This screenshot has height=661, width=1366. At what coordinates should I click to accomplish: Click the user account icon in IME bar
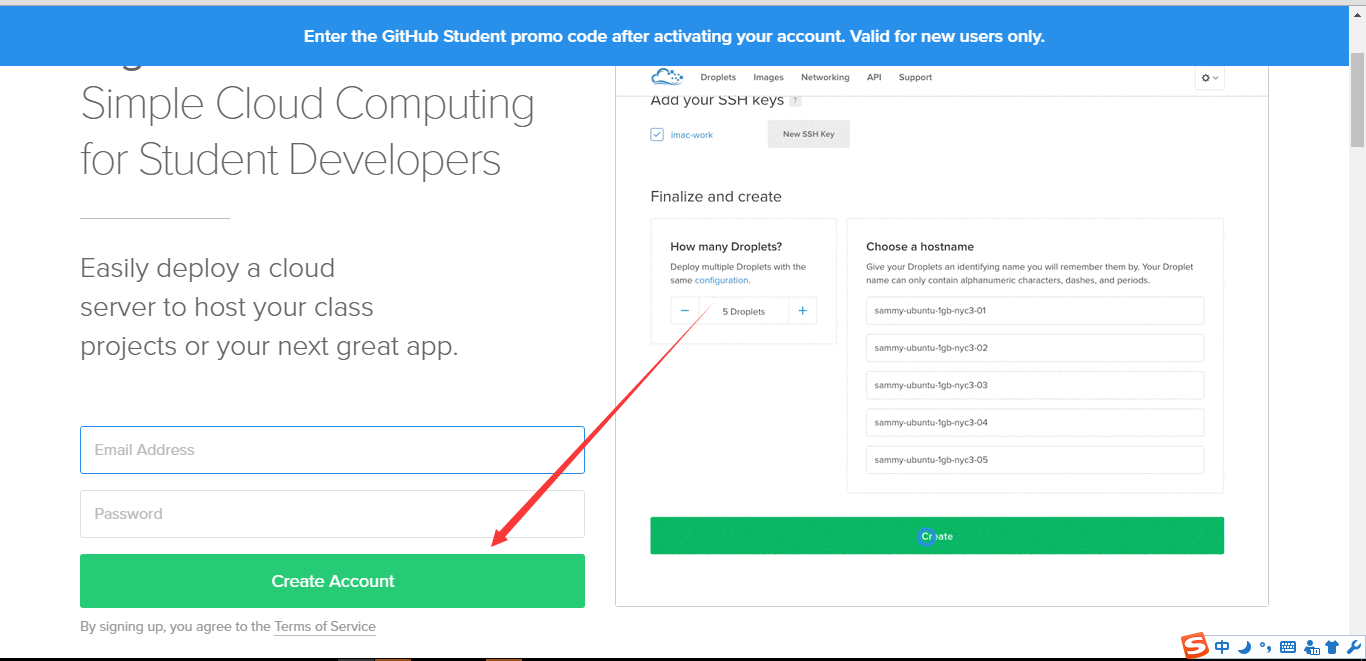[x=1310, y=647]
